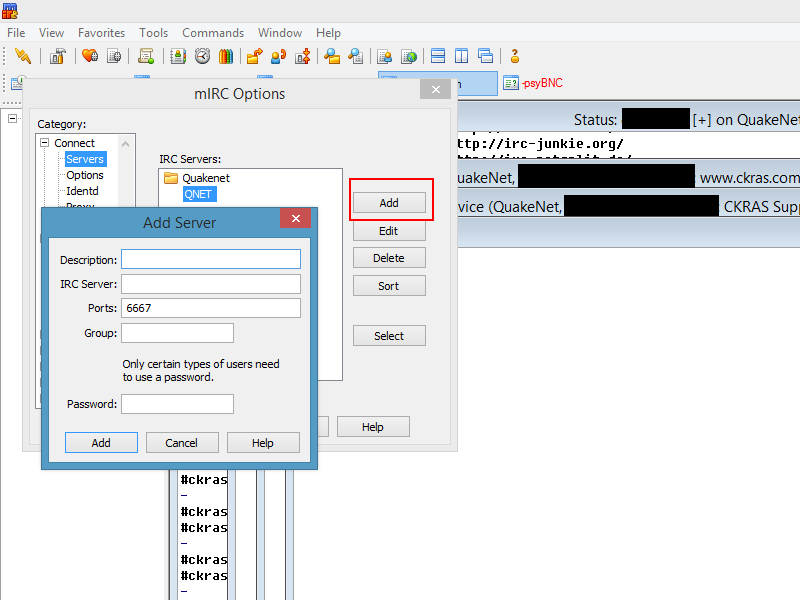Screen dimensions: 800x600
Task: Click the Edit server button
Action: click(x=389, y=231)
